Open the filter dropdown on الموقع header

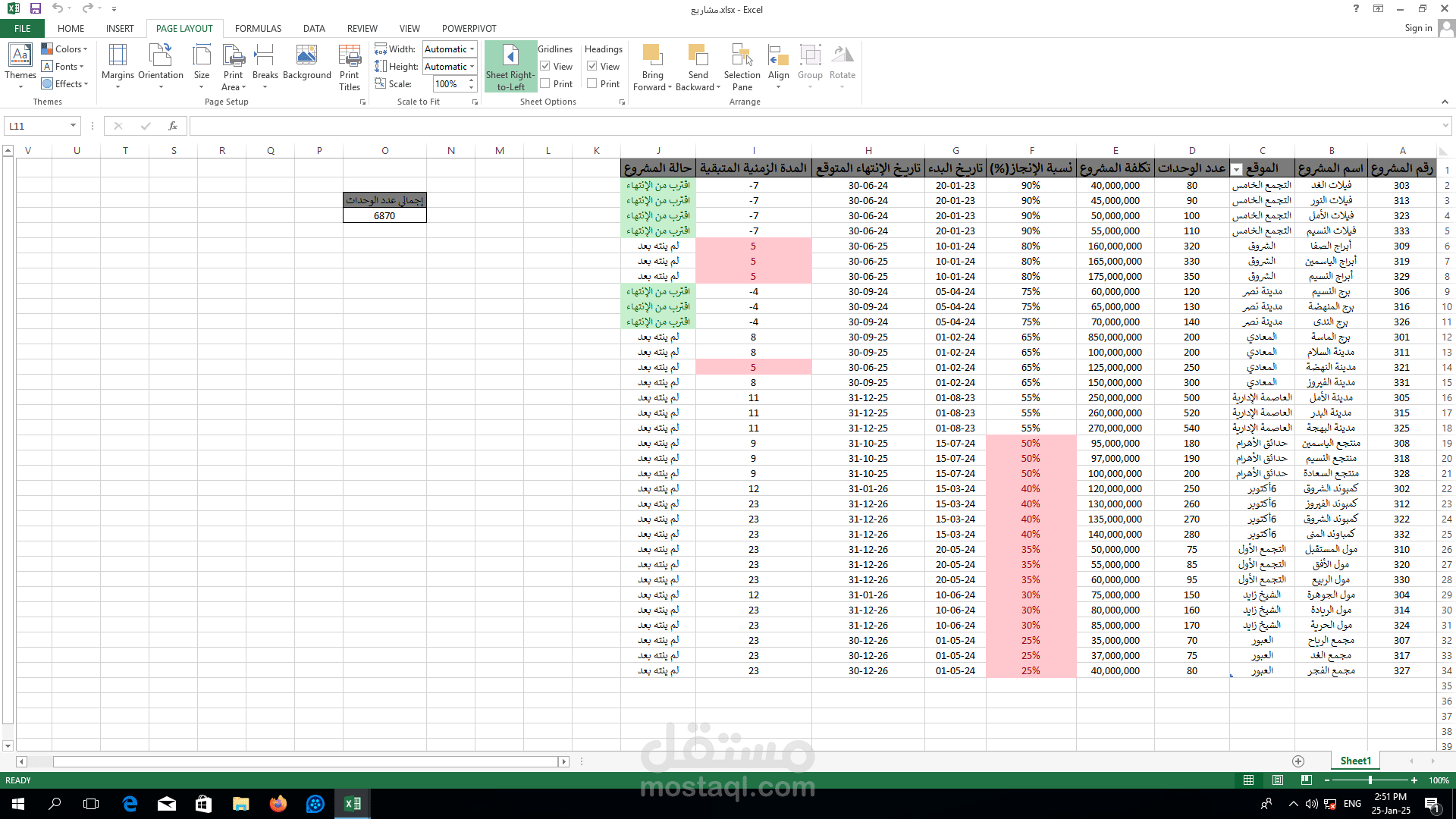click(1237, 169)
